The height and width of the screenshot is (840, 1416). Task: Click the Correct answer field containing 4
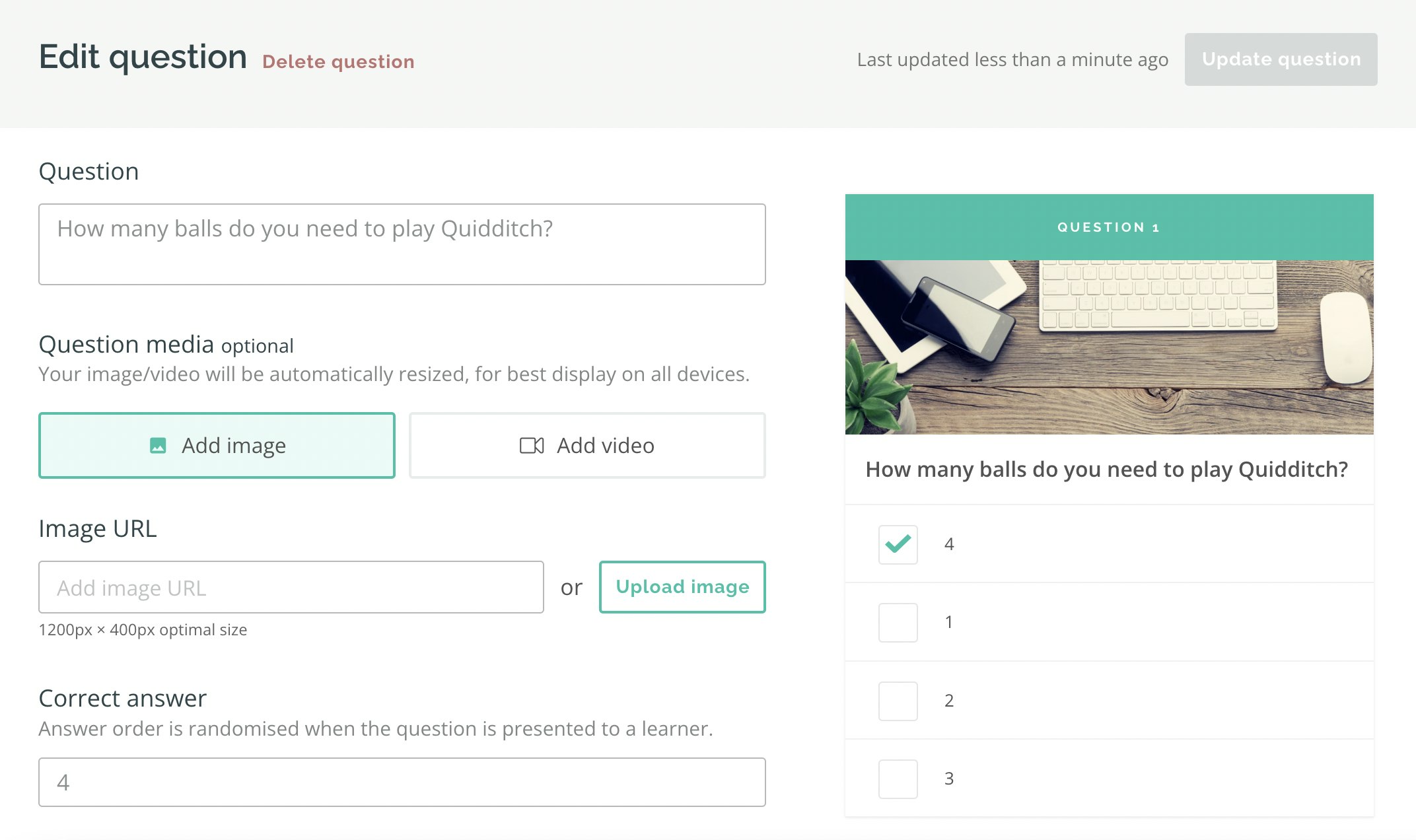(402, 782)
